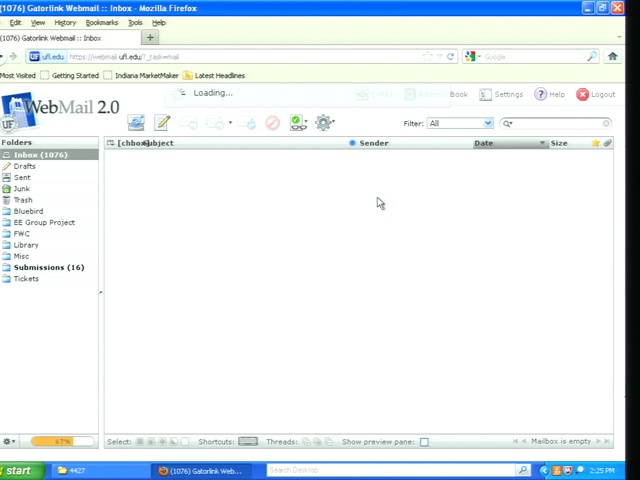Click the desktop search magnifier button
Viewport: 640px width, 480px height.
[x=523, y=470]
